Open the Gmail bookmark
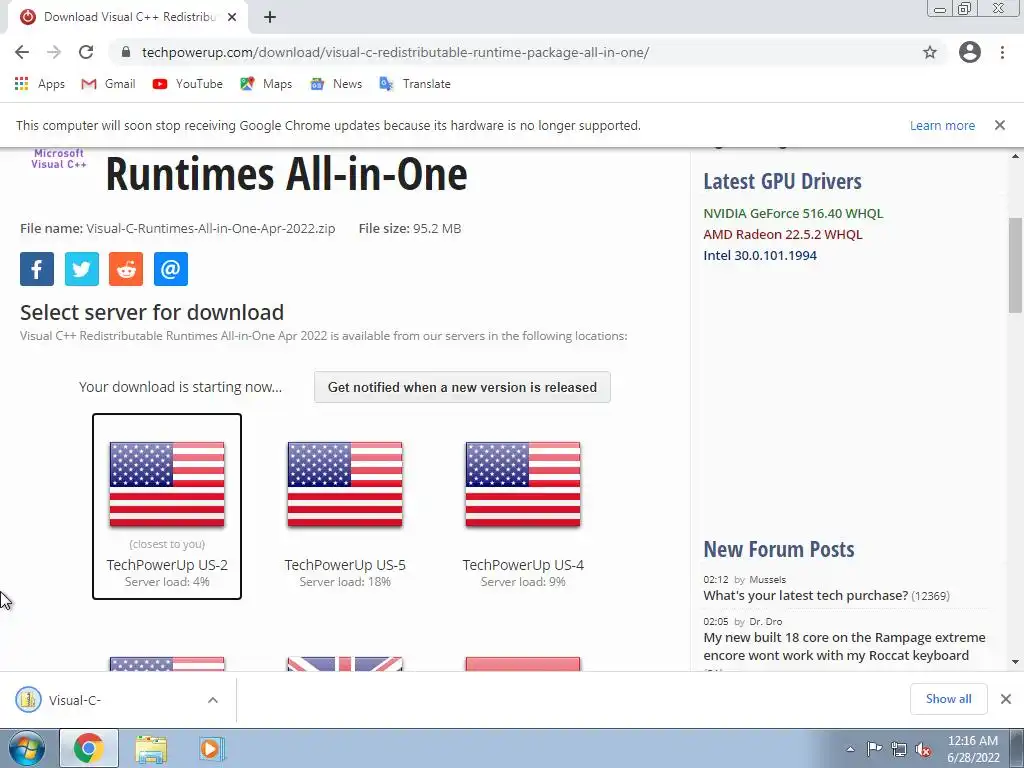This screenshot has height=768, width=1024. (x=108, y=84)
